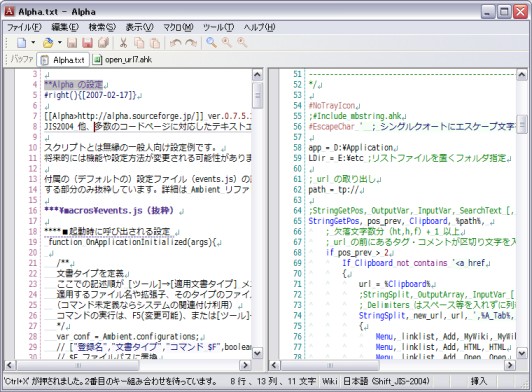Open the New document dropdown arrow
Screen dimensions: 532x392
click(33, 43)
